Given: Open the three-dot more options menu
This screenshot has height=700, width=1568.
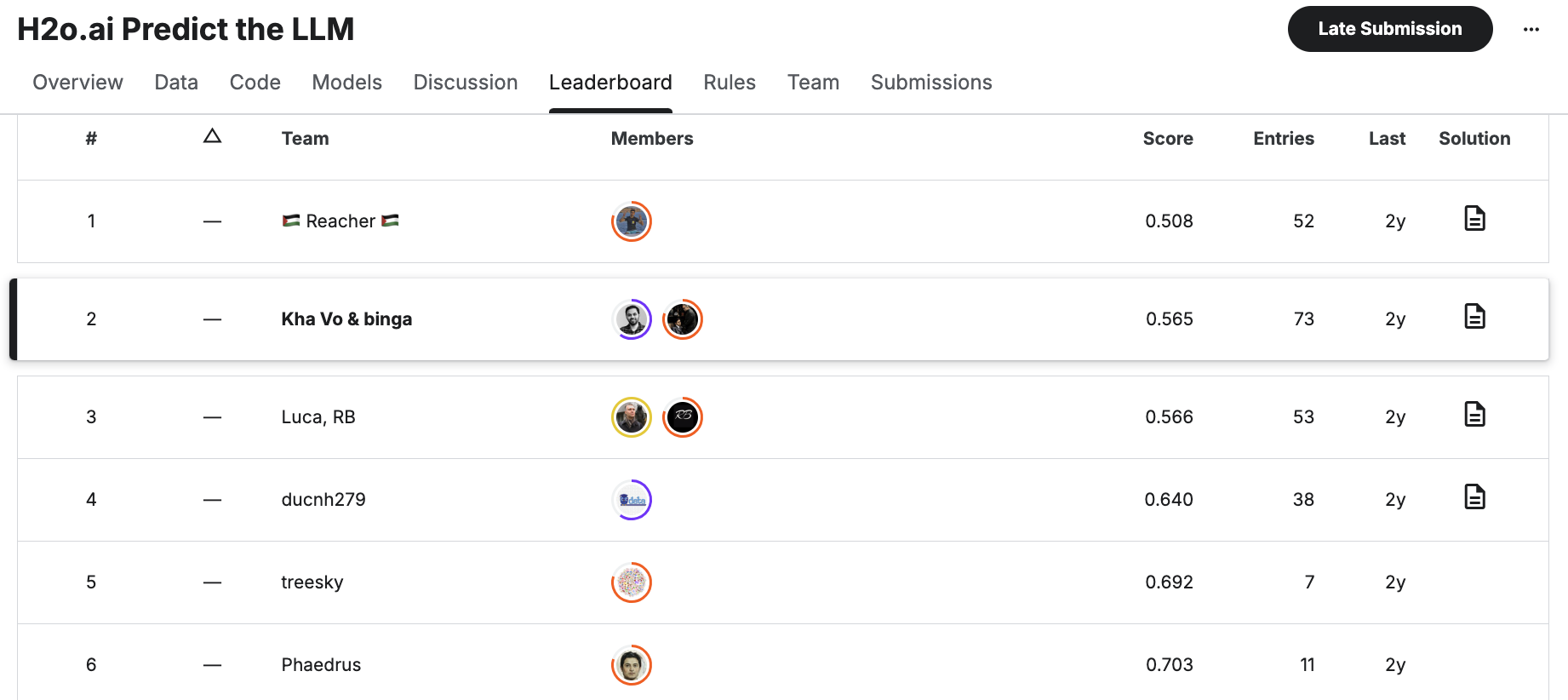Looking at the screenshot, I should (1531, 29).
